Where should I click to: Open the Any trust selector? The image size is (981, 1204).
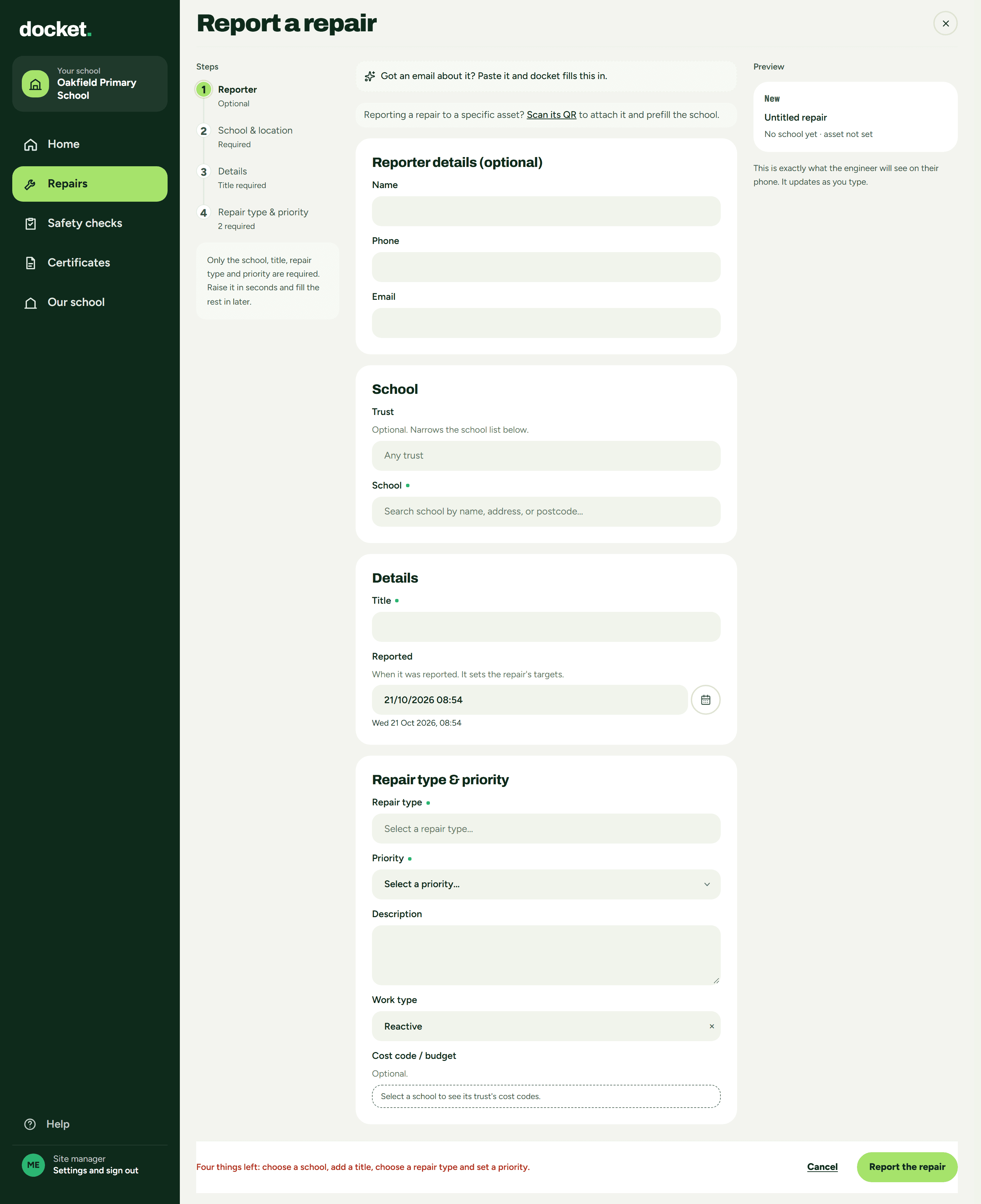(x=546, y=456)
